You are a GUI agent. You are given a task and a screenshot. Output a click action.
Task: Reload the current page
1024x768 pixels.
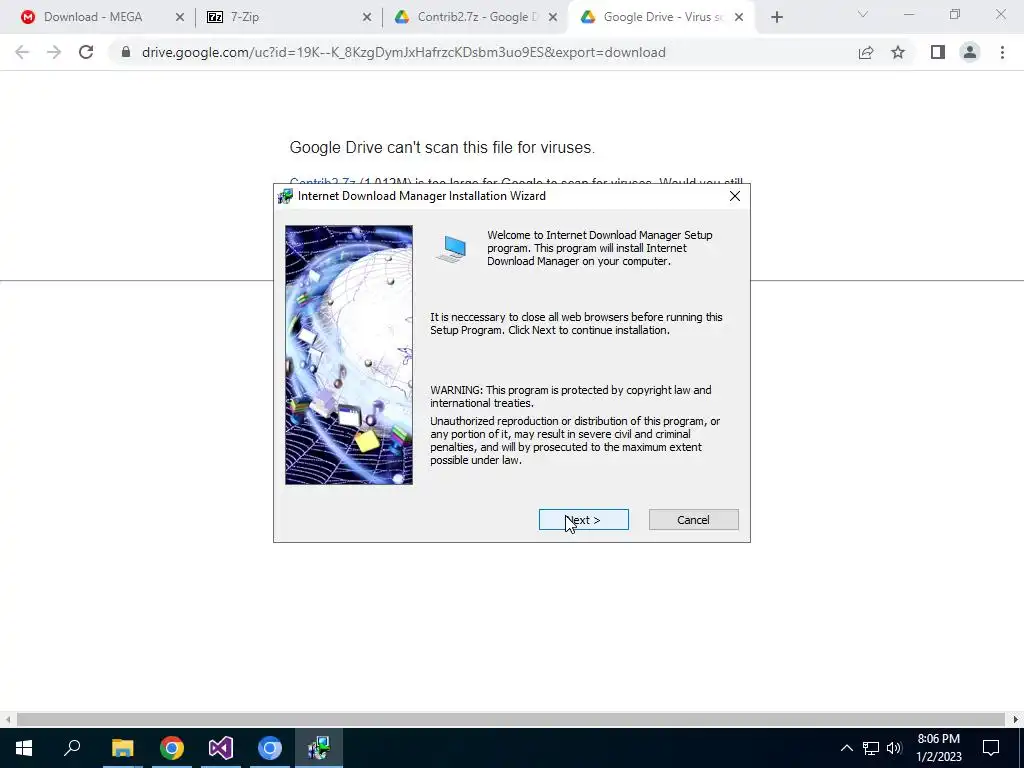86,52
